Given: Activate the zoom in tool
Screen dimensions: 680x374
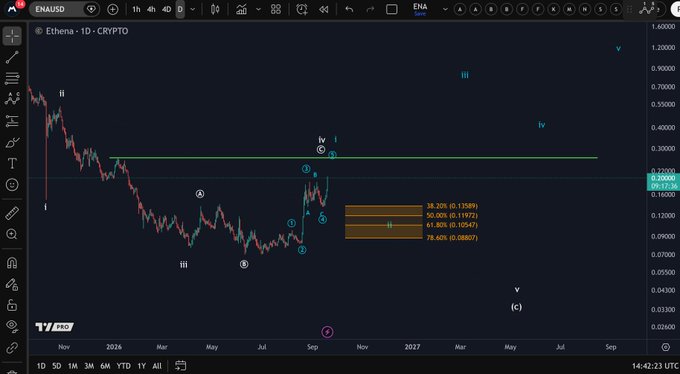Looking at the screenshot, I should tap(12, 234).
